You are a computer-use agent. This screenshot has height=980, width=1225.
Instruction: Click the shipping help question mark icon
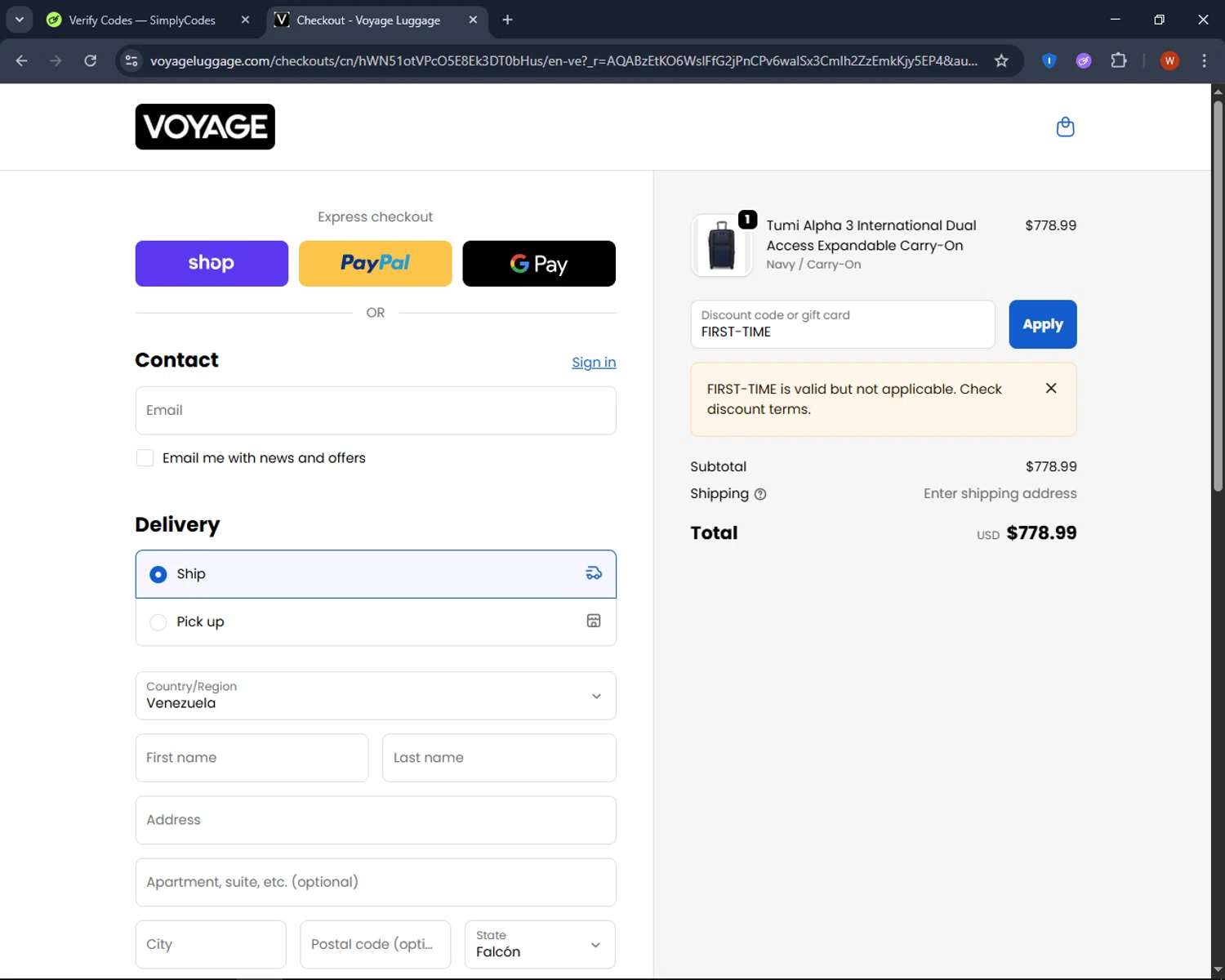(760, 494)
